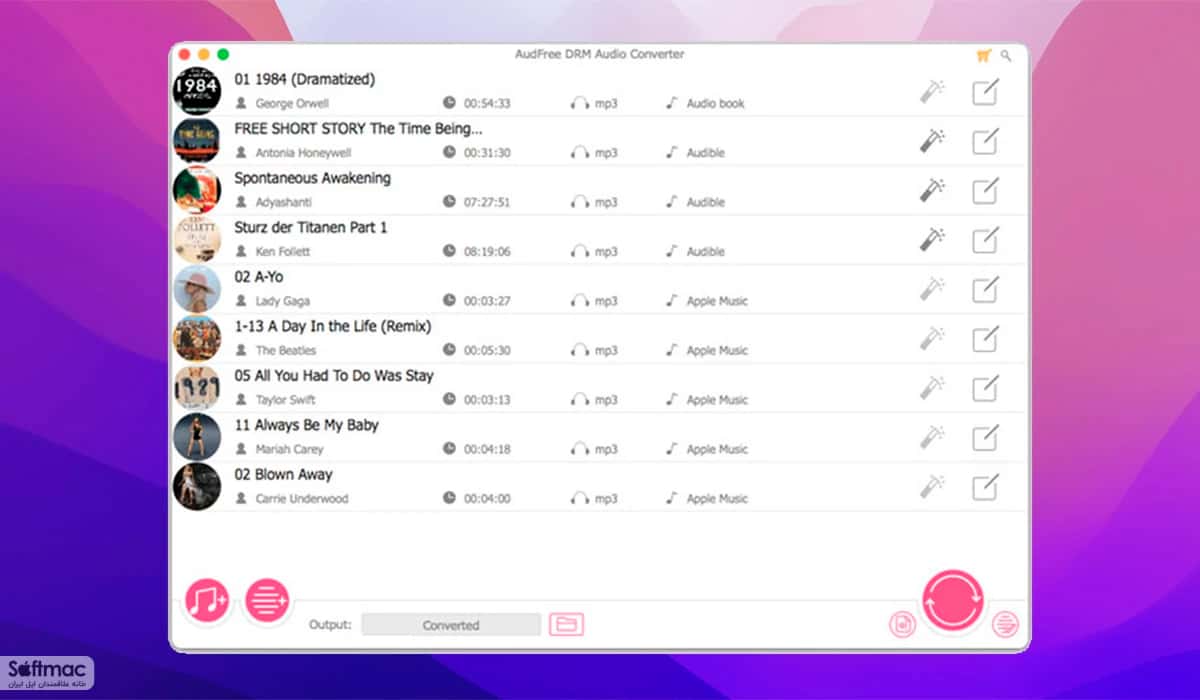Edit tags for Spontaneous Awakening

[x=985, y=191]
